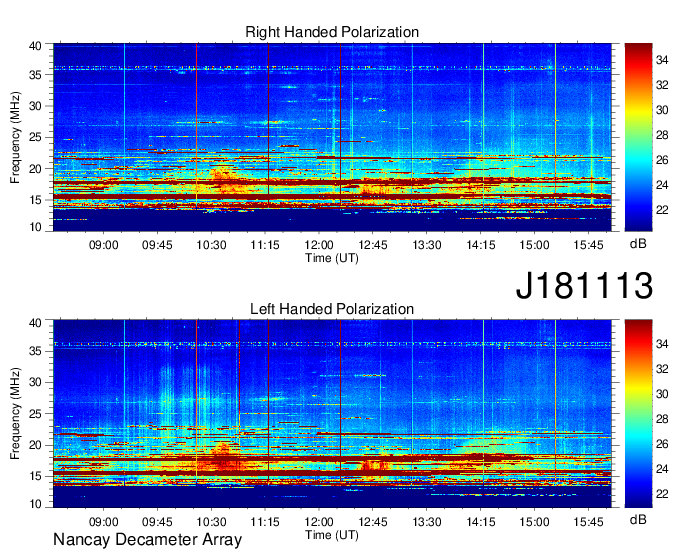Screen dimensions: 680x552
Task: Click the "12:00" tick under the left-handed plot
Action: pos(319,522)
